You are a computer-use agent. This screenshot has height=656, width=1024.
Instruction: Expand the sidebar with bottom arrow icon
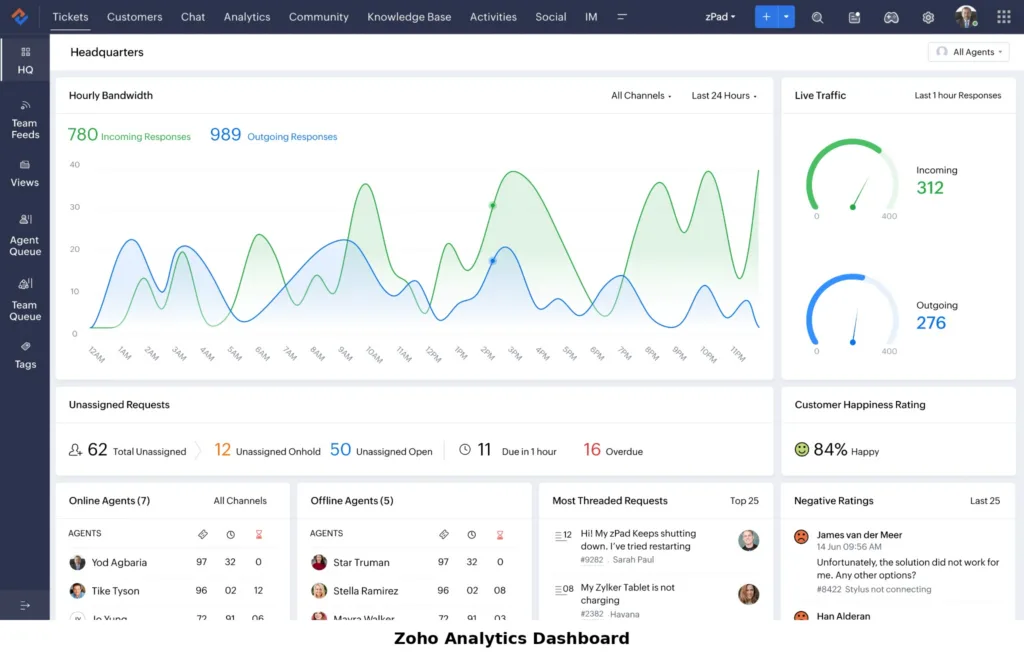[x=25, y=606]
